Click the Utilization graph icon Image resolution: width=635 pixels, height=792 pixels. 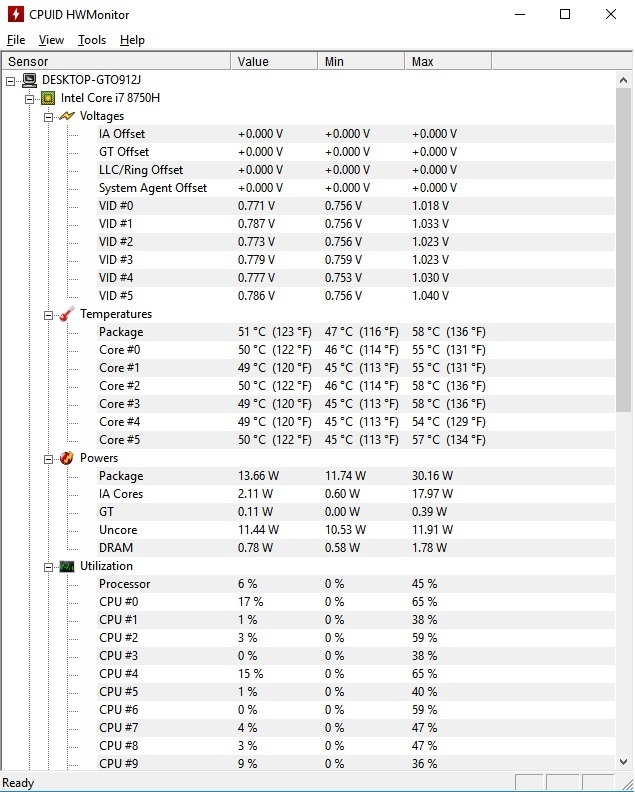67,566
